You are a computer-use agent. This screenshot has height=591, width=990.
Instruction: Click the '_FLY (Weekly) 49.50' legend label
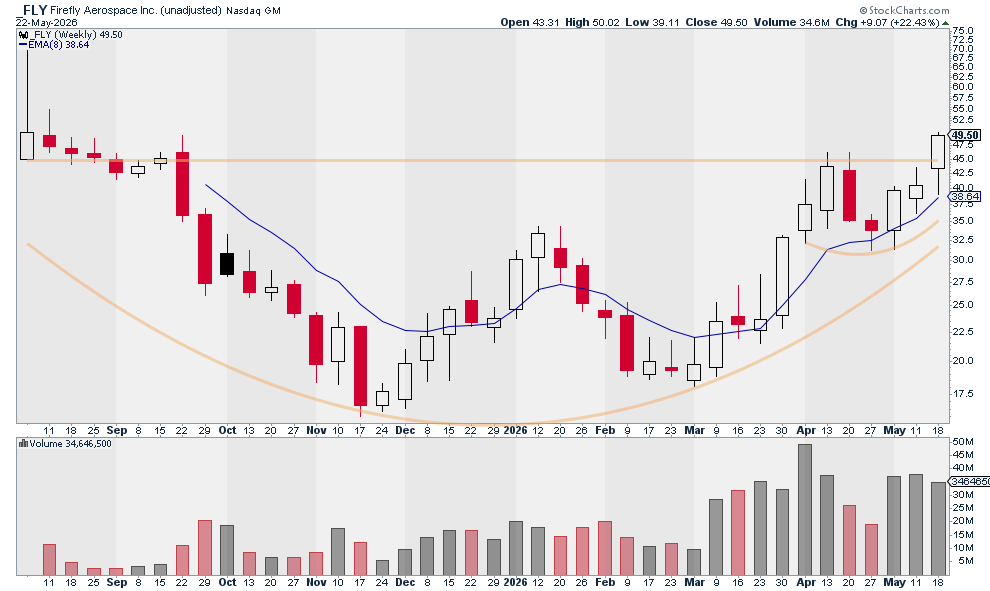[76, 35]
